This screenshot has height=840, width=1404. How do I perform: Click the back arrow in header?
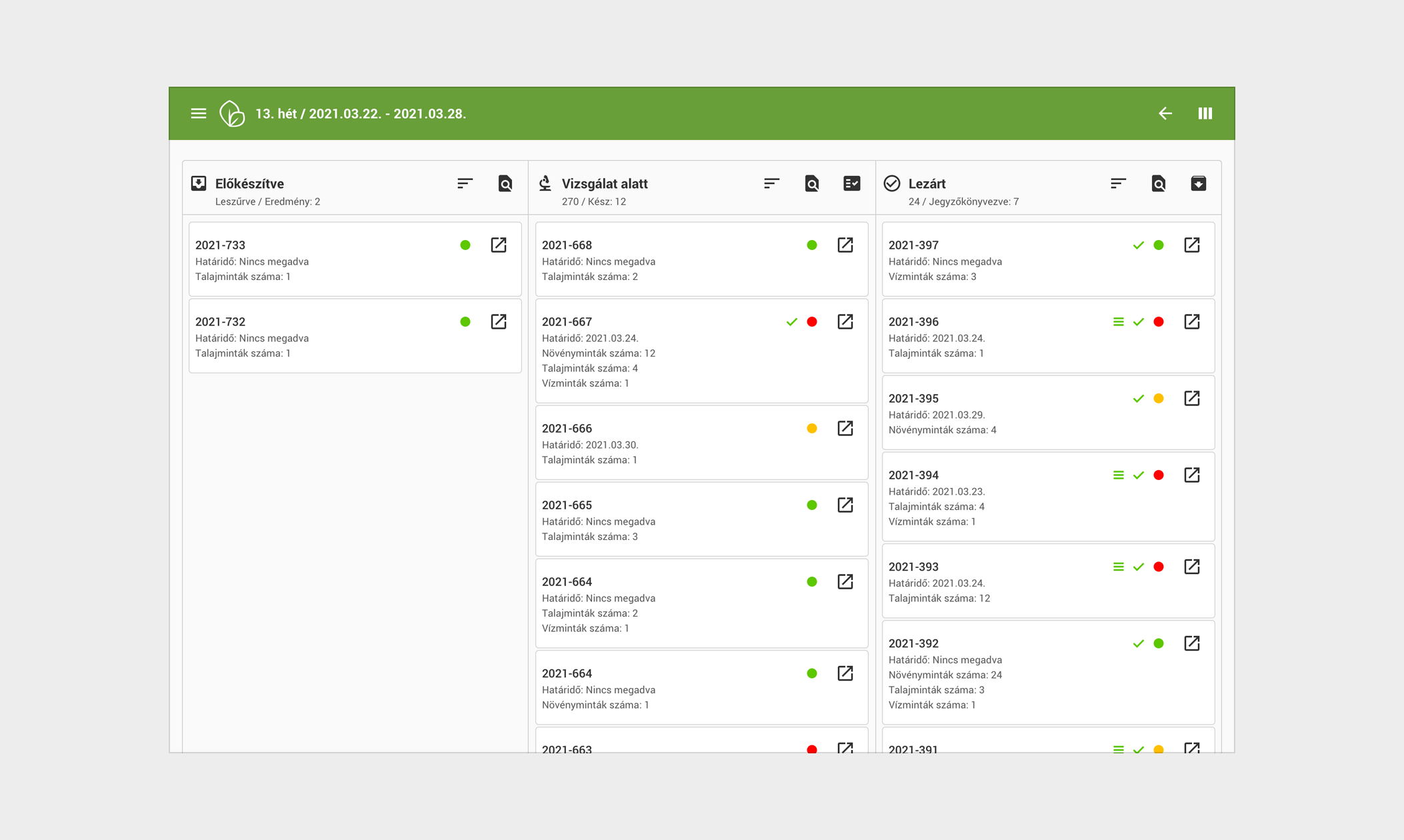1165,113
